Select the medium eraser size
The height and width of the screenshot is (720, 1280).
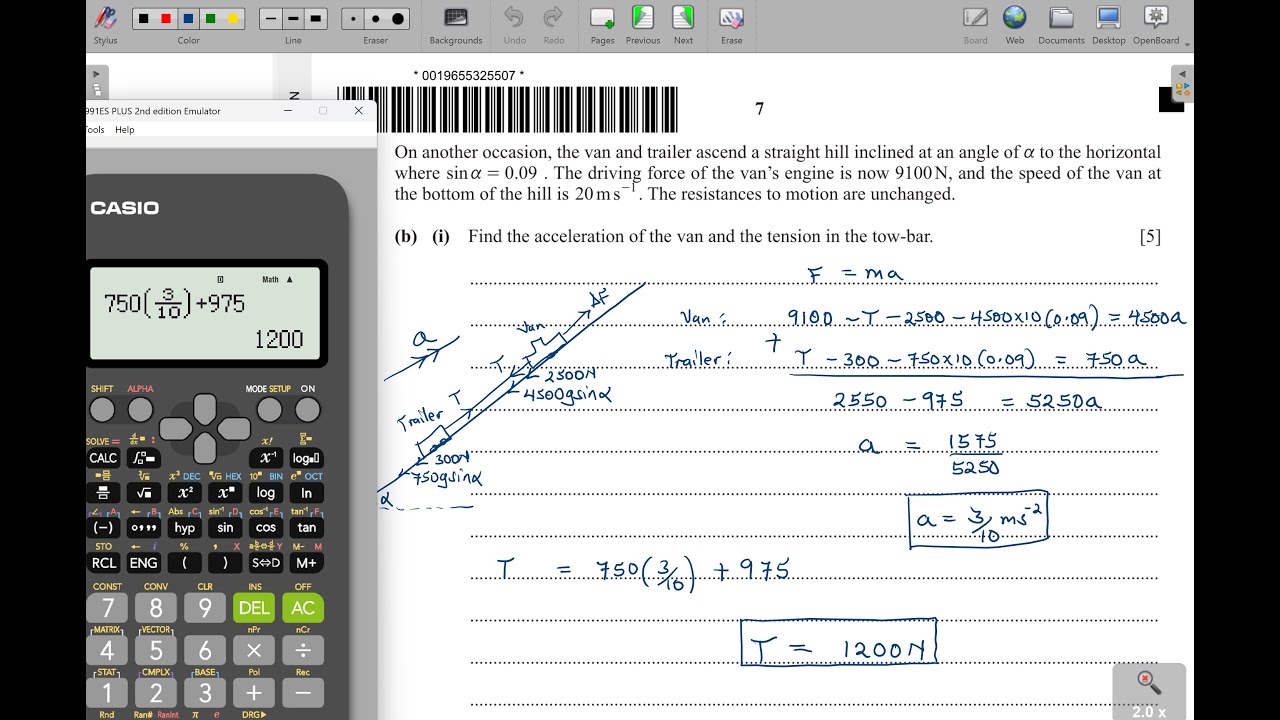click(x=375, y=19)
